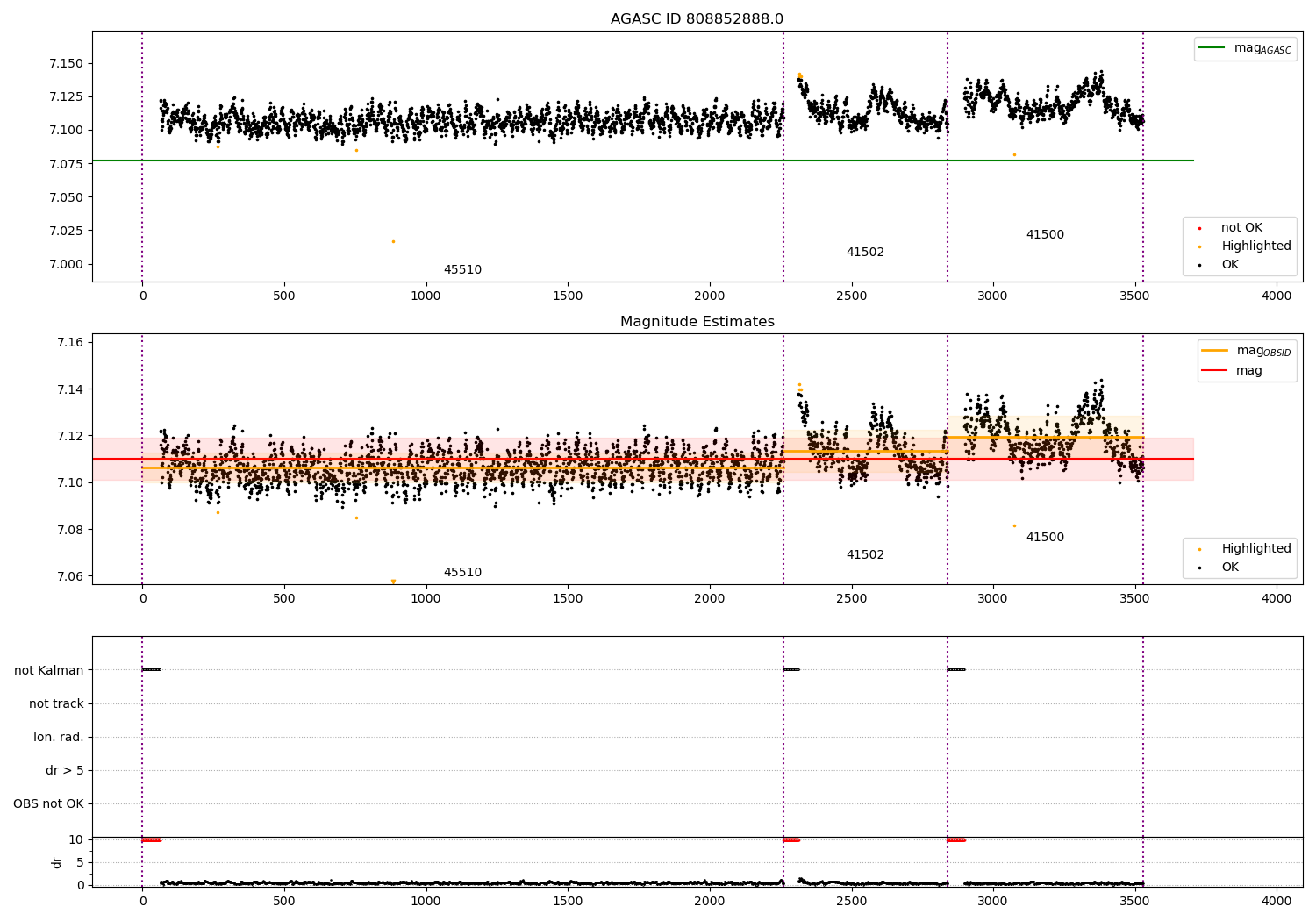Click the 41502 label in Magnitude Estimates plot
Screen dimensions: 1316x921
865,555
